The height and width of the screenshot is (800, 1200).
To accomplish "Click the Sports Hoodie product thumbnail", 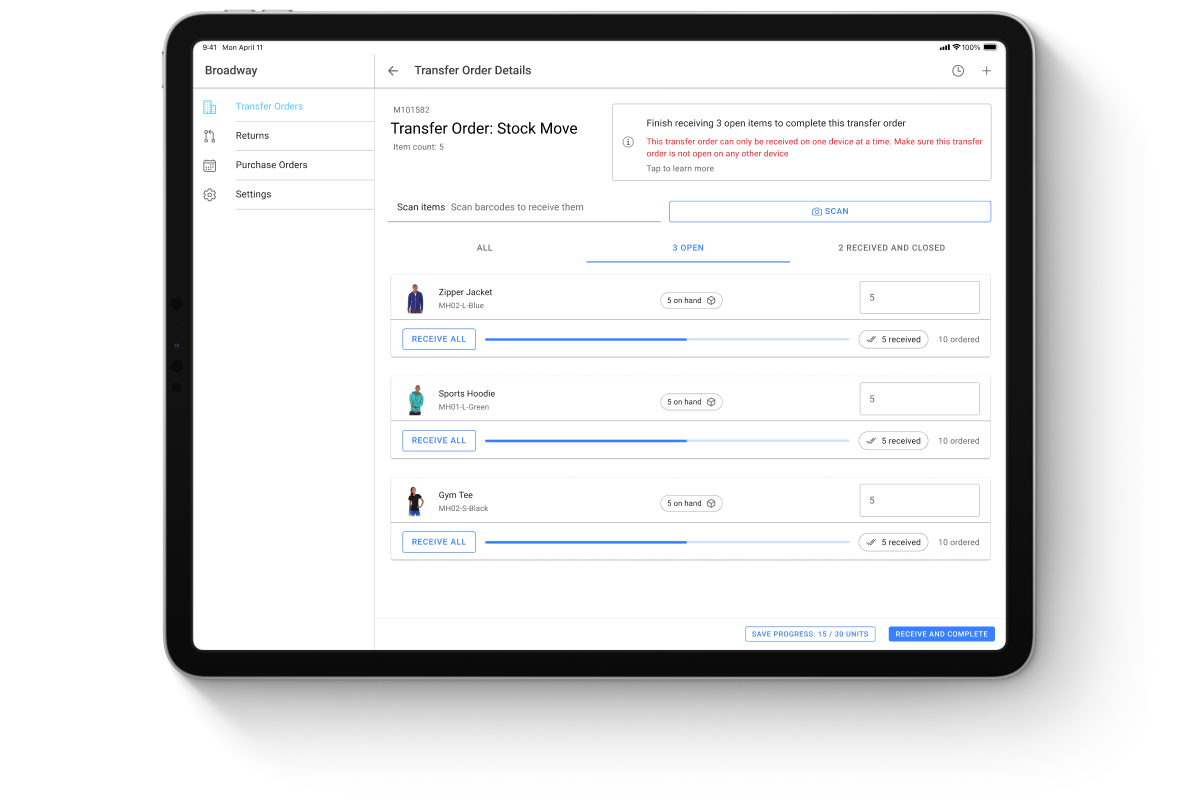I will pyautogui.click(x=415, y=400).
